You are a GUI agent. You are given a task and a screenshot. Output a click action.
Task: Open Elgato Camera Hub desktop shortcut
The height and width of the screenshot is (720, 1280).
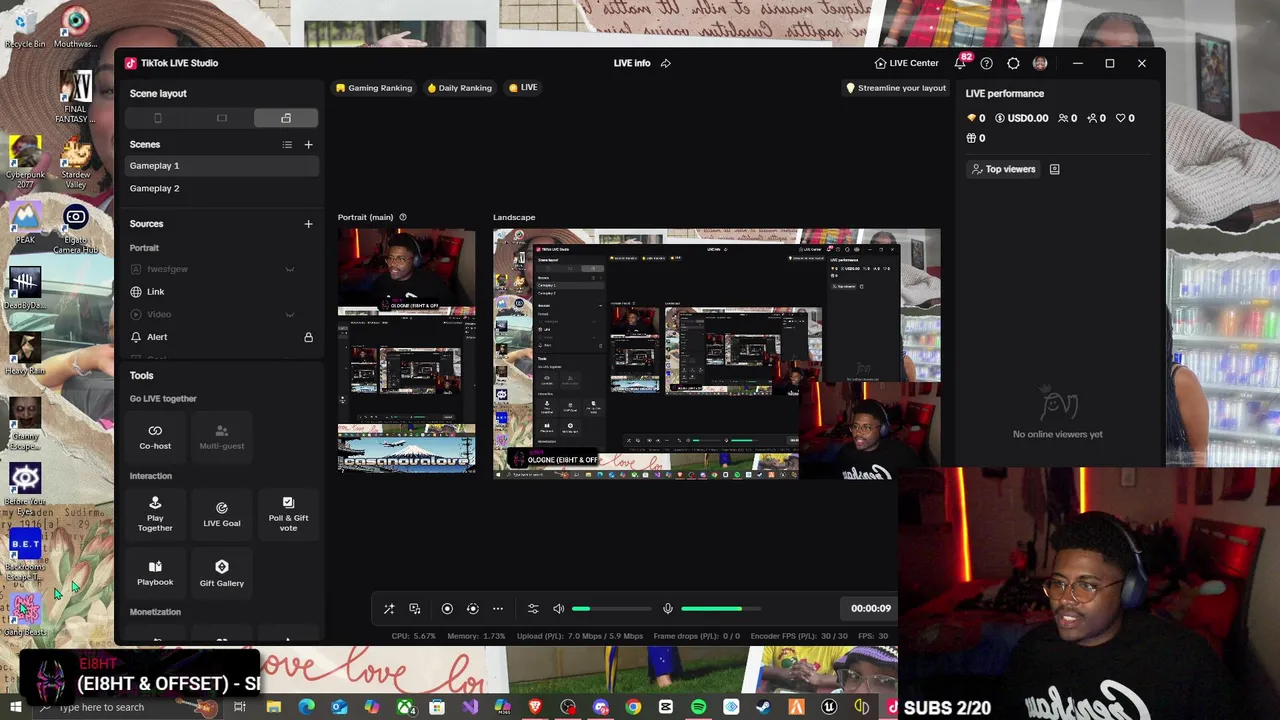tap(75, 230)
